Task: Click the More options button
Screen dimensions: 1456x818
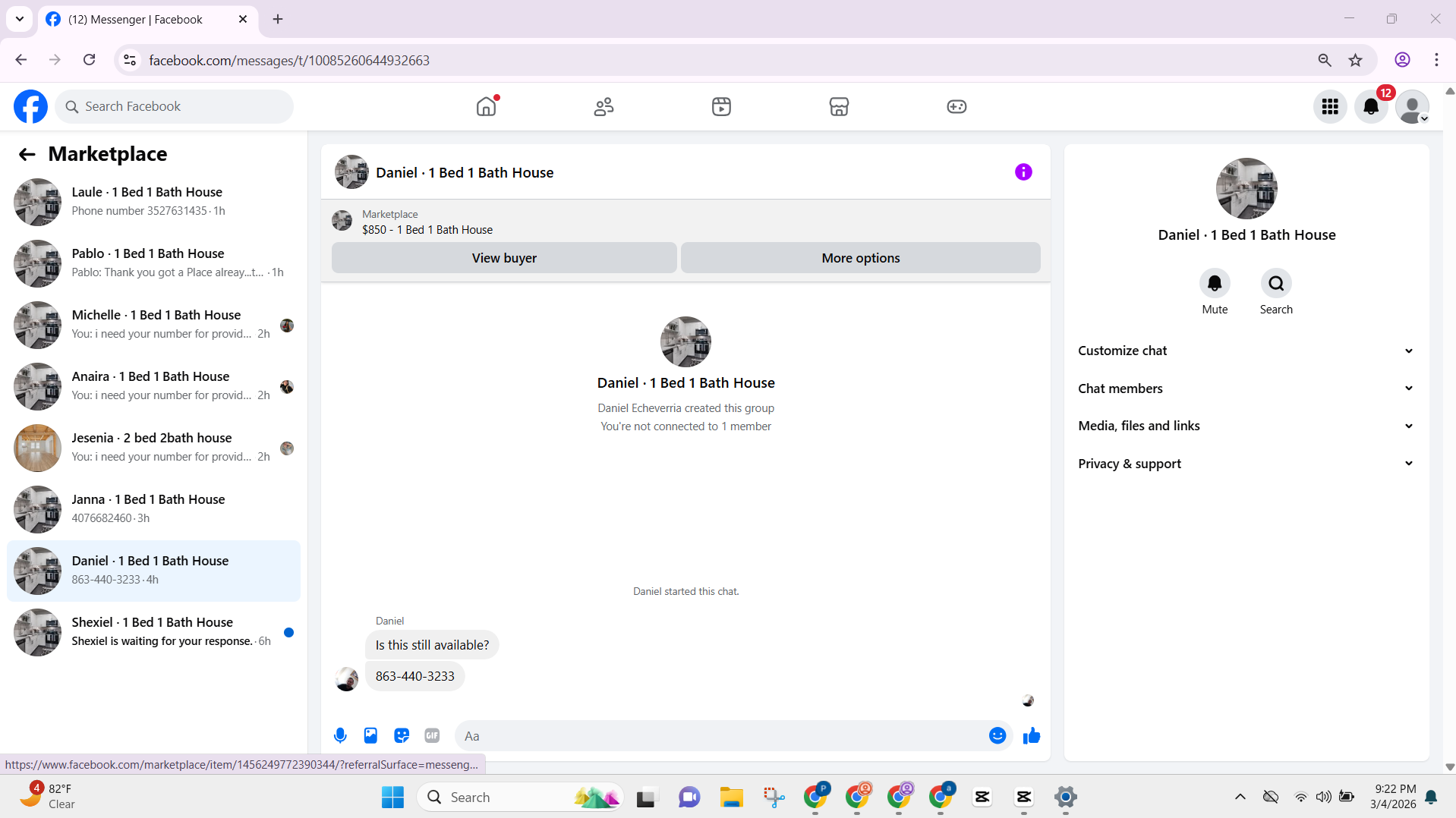Action: coord(860,258)
